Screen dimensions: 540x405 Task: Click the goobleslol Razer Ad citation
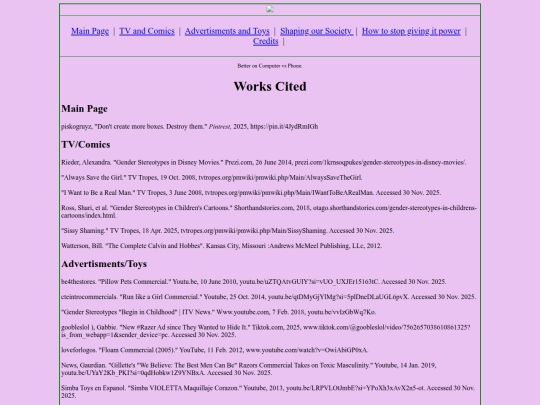coord(266,331)
